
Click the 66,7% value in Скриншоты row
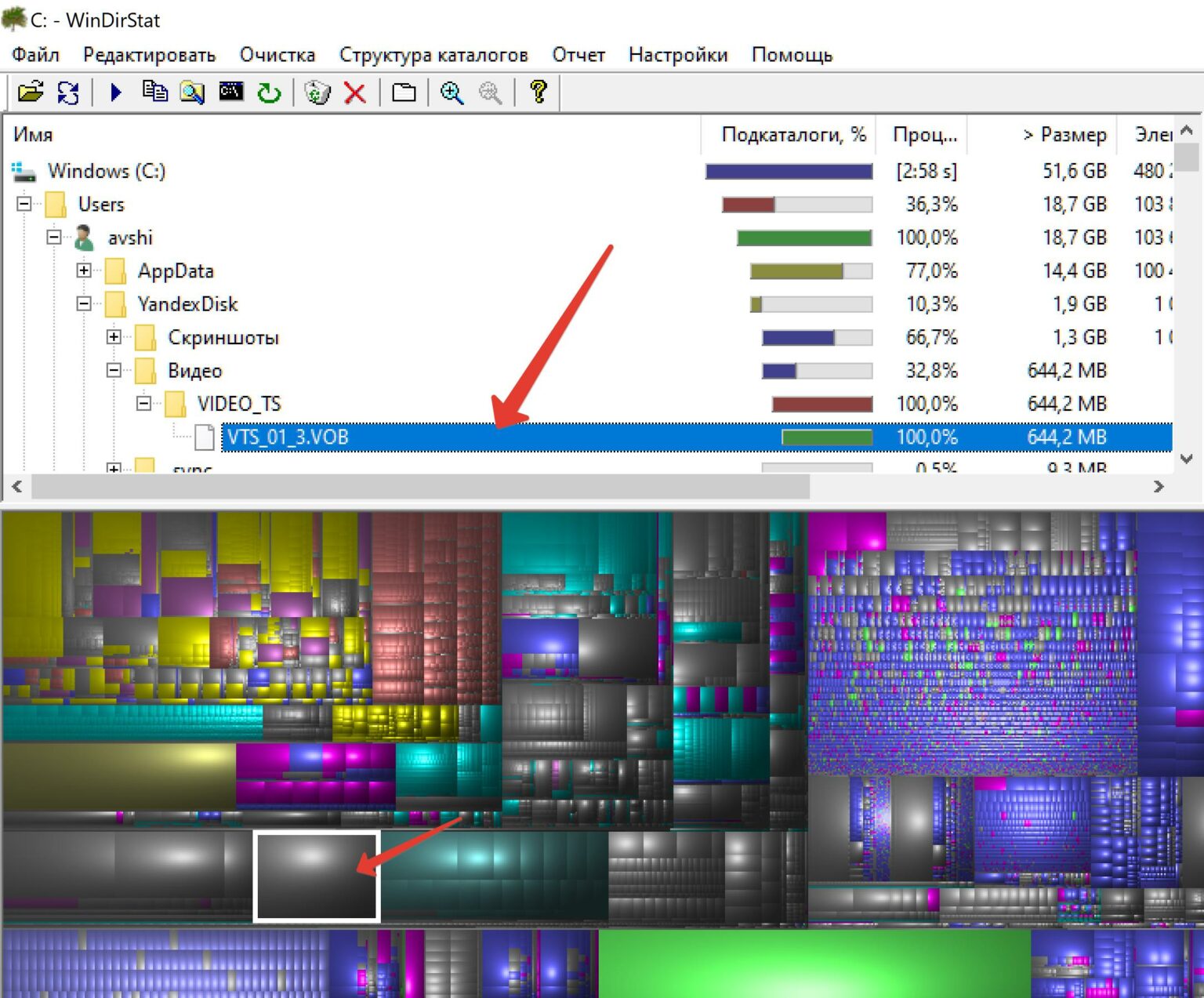[931, 338]
